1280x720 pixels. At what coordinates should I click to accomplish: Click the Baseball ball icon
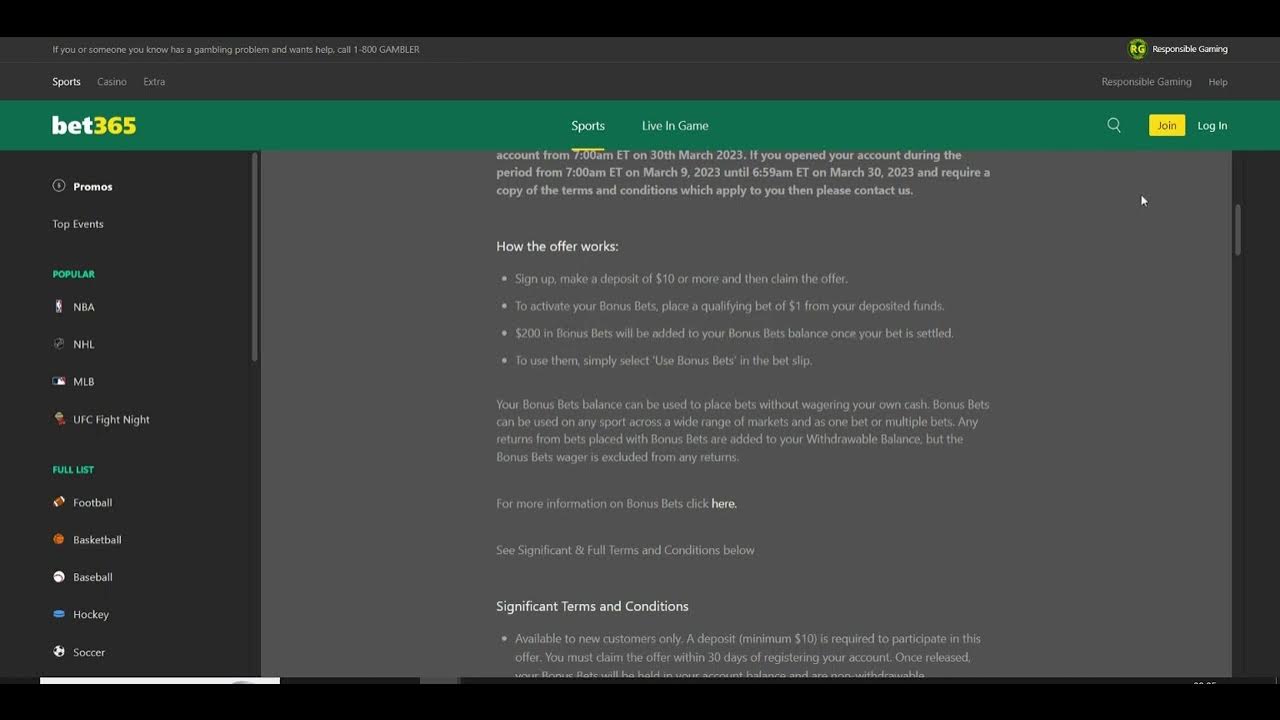click(x=59, y=577)
